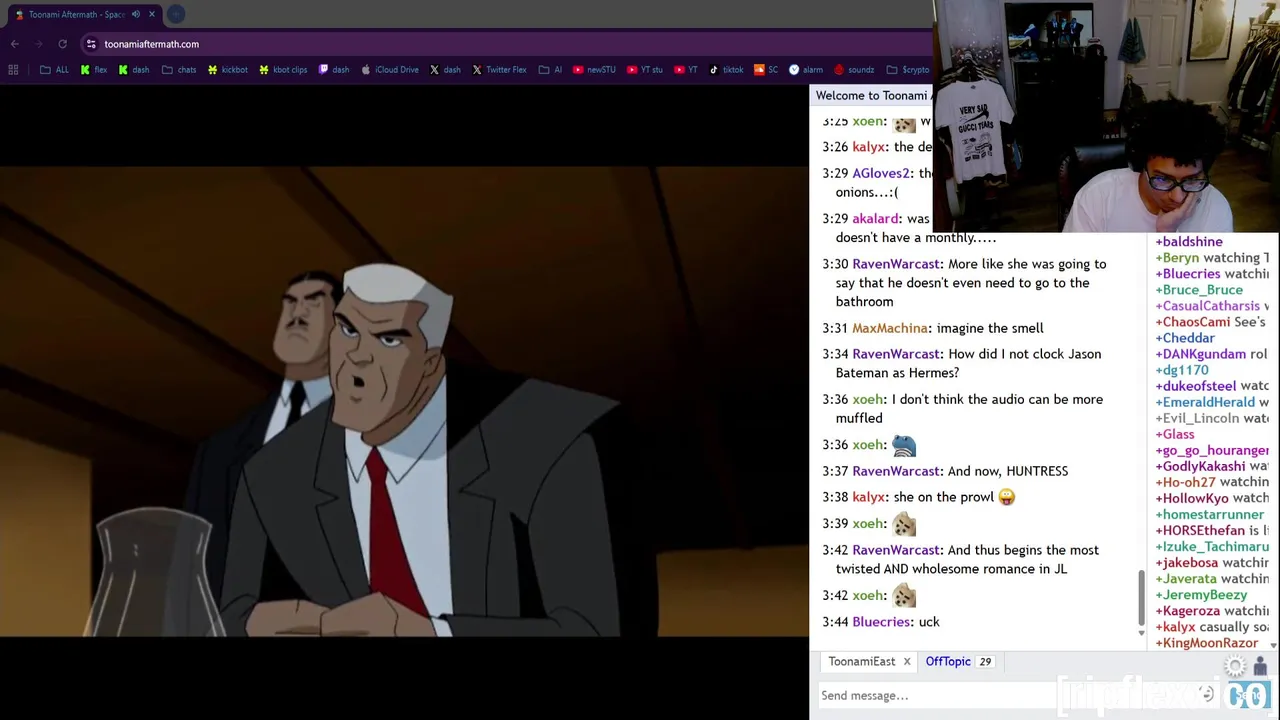1280x720 pixels.
Task: Open the tiktok bookmark
Action: [726, 70]
